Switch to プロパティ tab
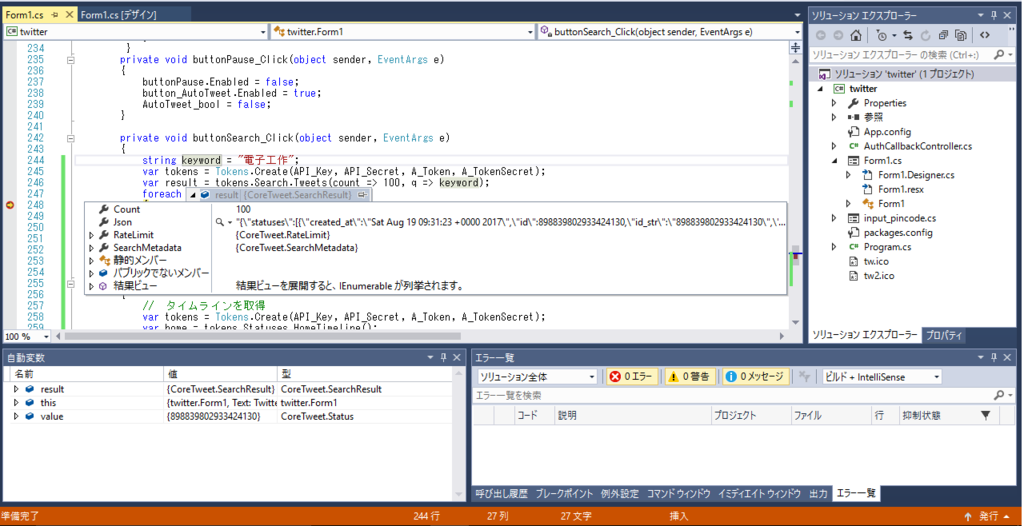 coord(943,335)
